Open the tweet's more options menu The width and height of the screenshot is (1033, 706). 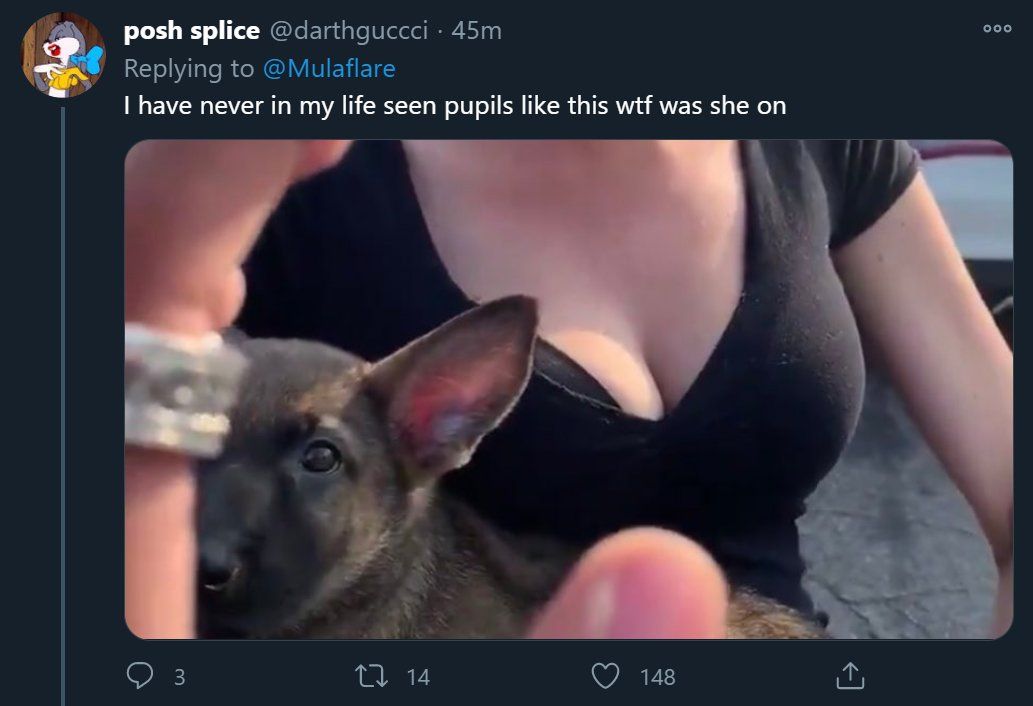pyautogui.click(x=997, y=28)
